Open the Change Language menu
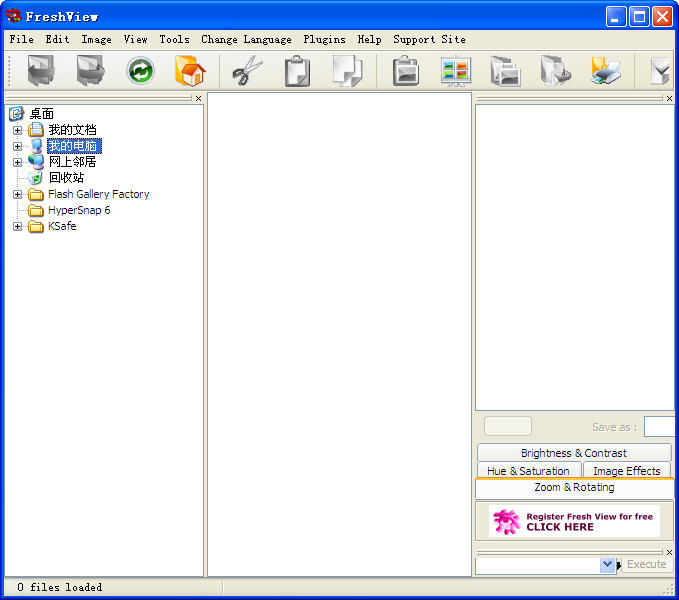The image size is (679, 600). pos(246,40)
